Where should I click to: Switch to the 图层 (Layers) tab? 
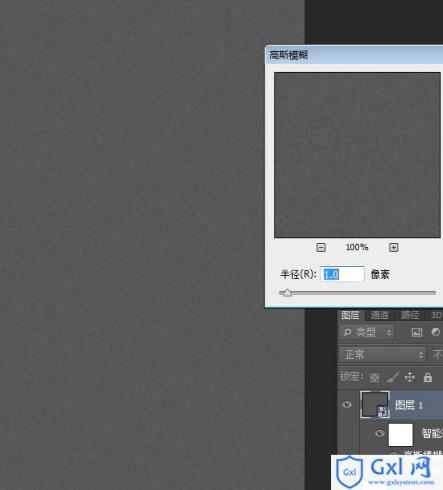[350, 315]
